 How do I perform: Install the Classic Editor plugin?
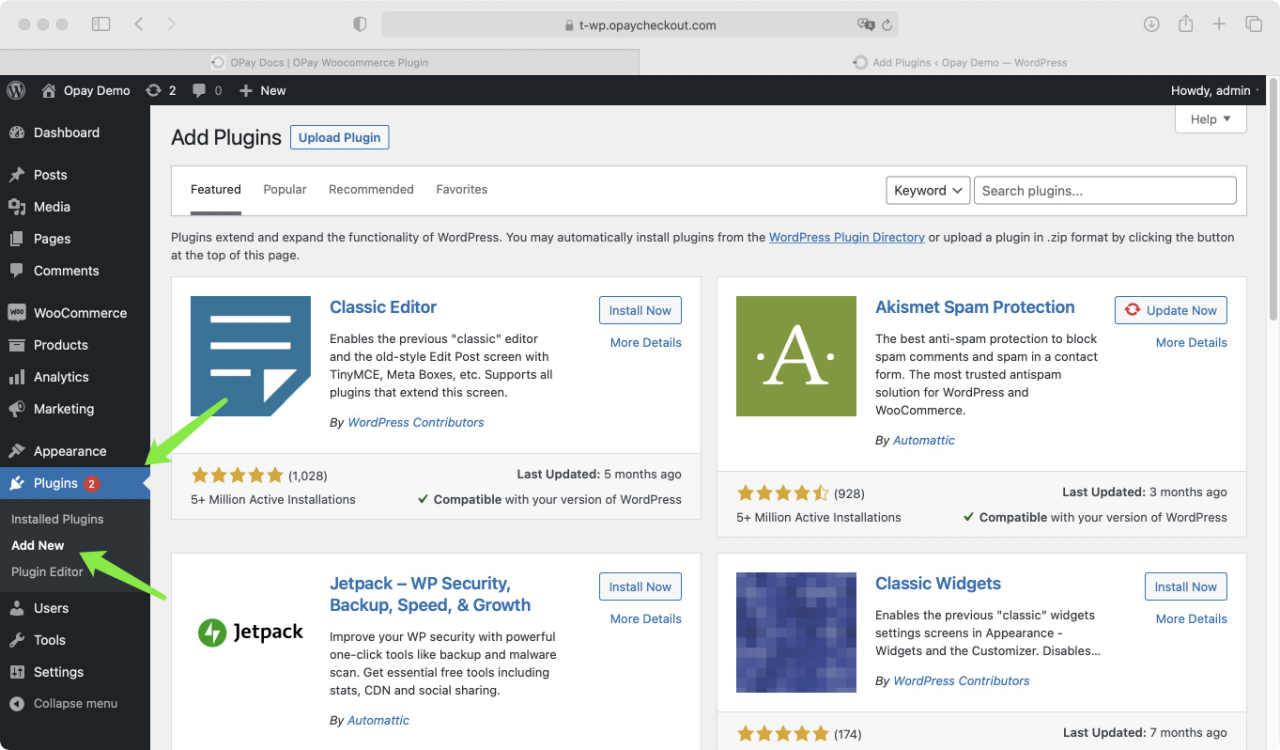640,310
